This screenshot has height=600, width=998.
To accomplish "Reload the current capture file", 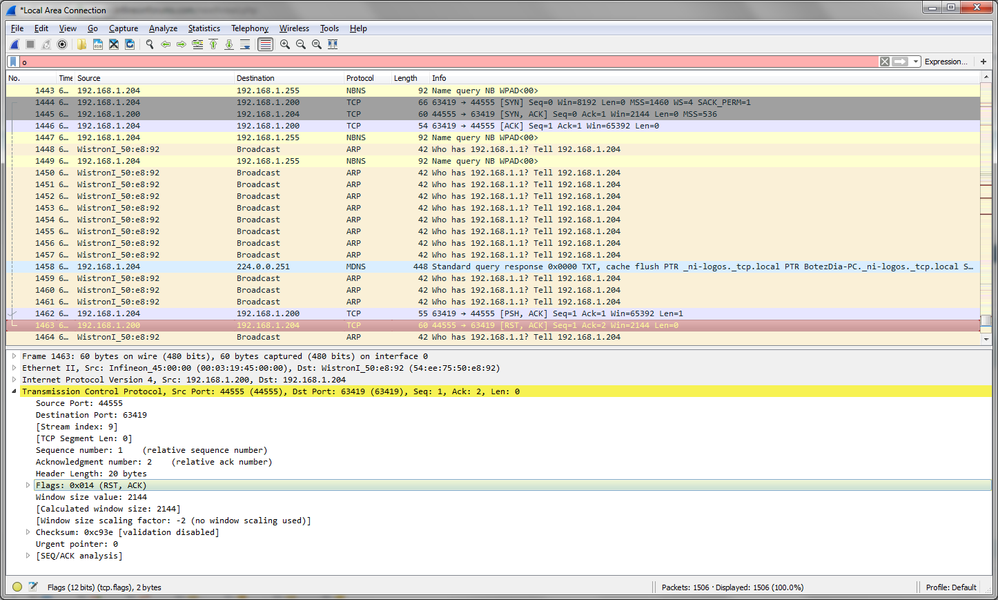I will (x=129, y=45).
